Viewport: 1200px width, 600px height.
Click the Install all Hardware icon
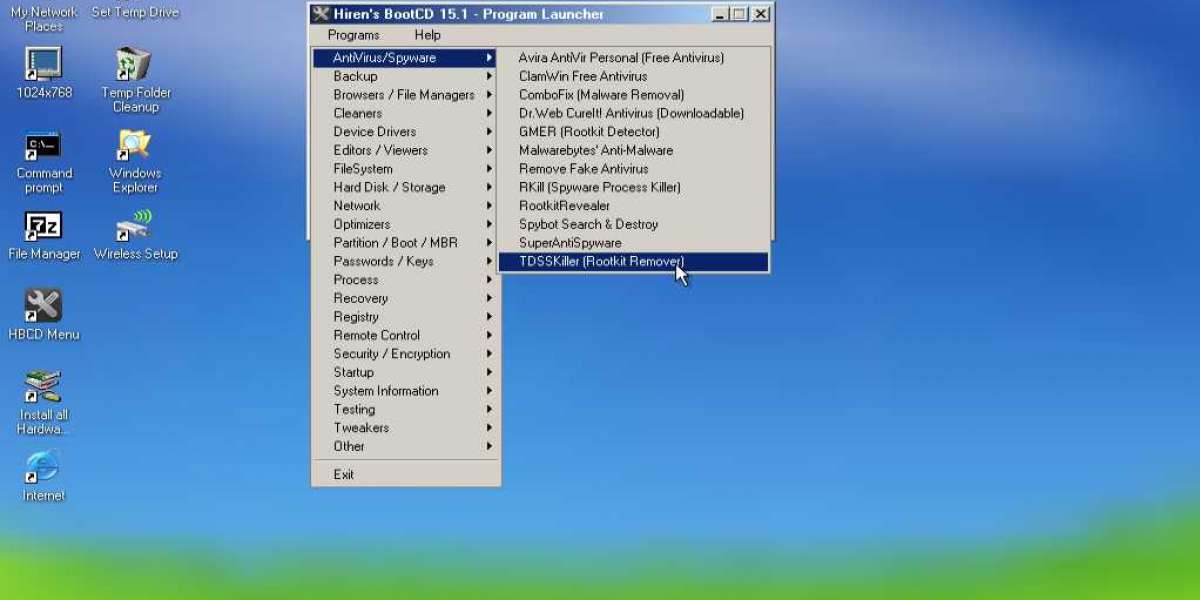[x=43, y=387]
